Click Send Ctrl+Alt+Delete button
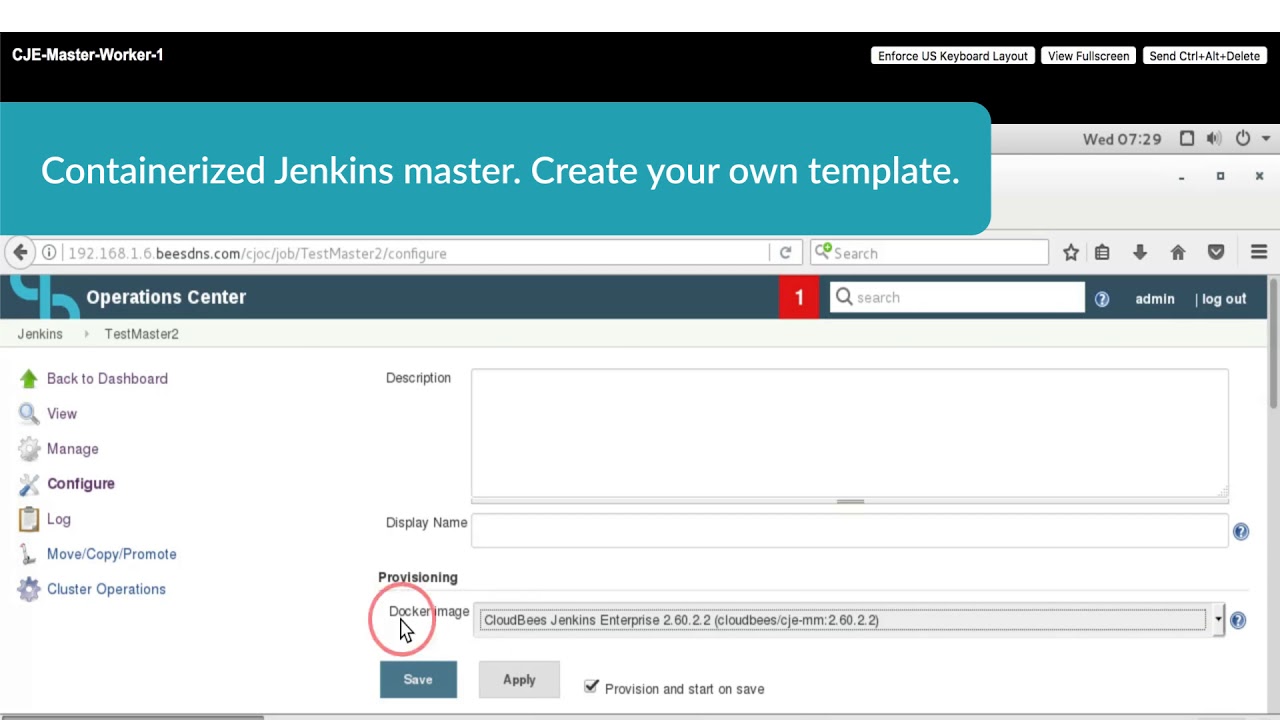This screenshot has height=720, width=1280. [x=1204, y=56]
